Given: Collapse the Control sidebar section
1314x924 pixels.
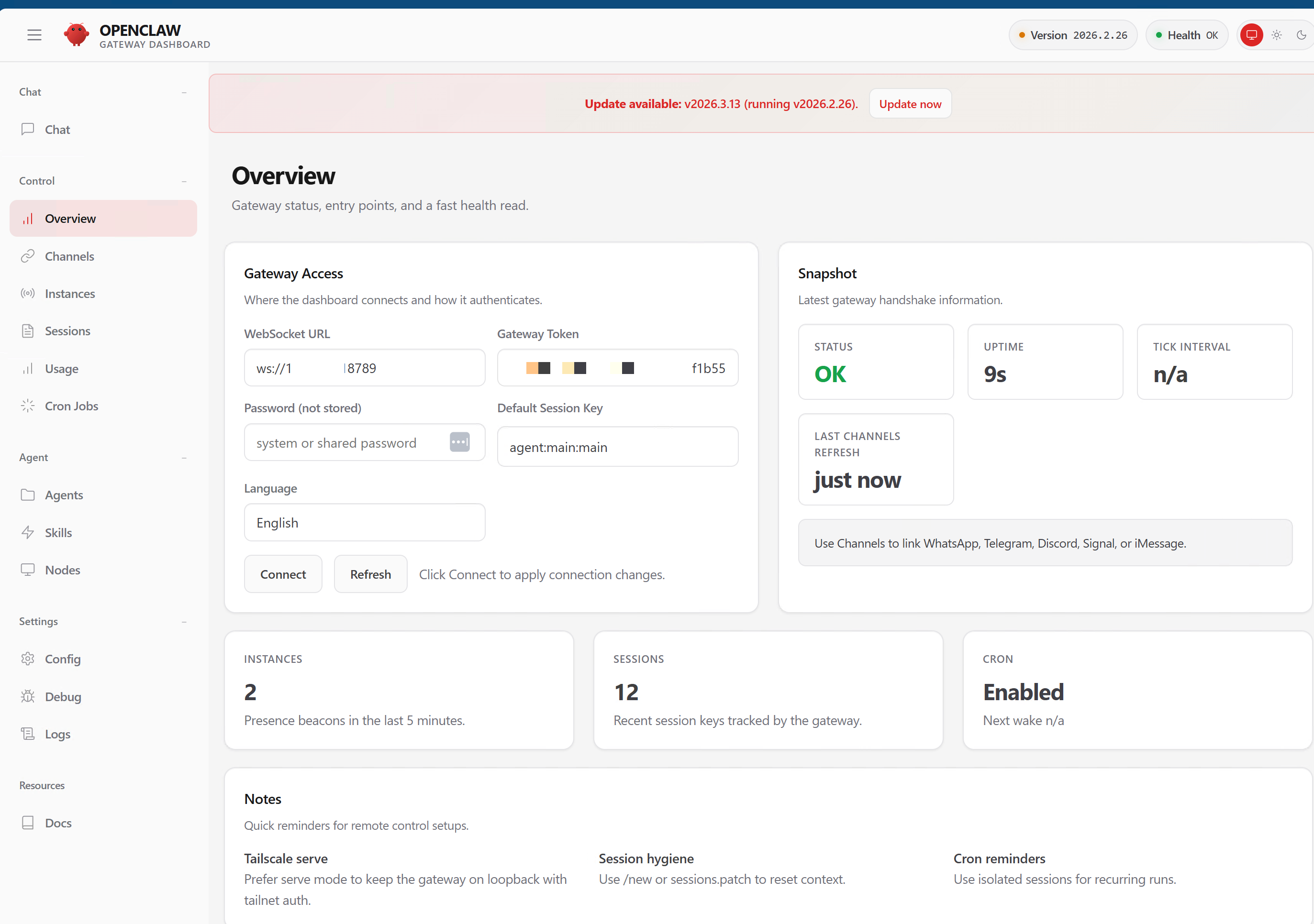Looking at the screenshot, I should tap(184, 181).
